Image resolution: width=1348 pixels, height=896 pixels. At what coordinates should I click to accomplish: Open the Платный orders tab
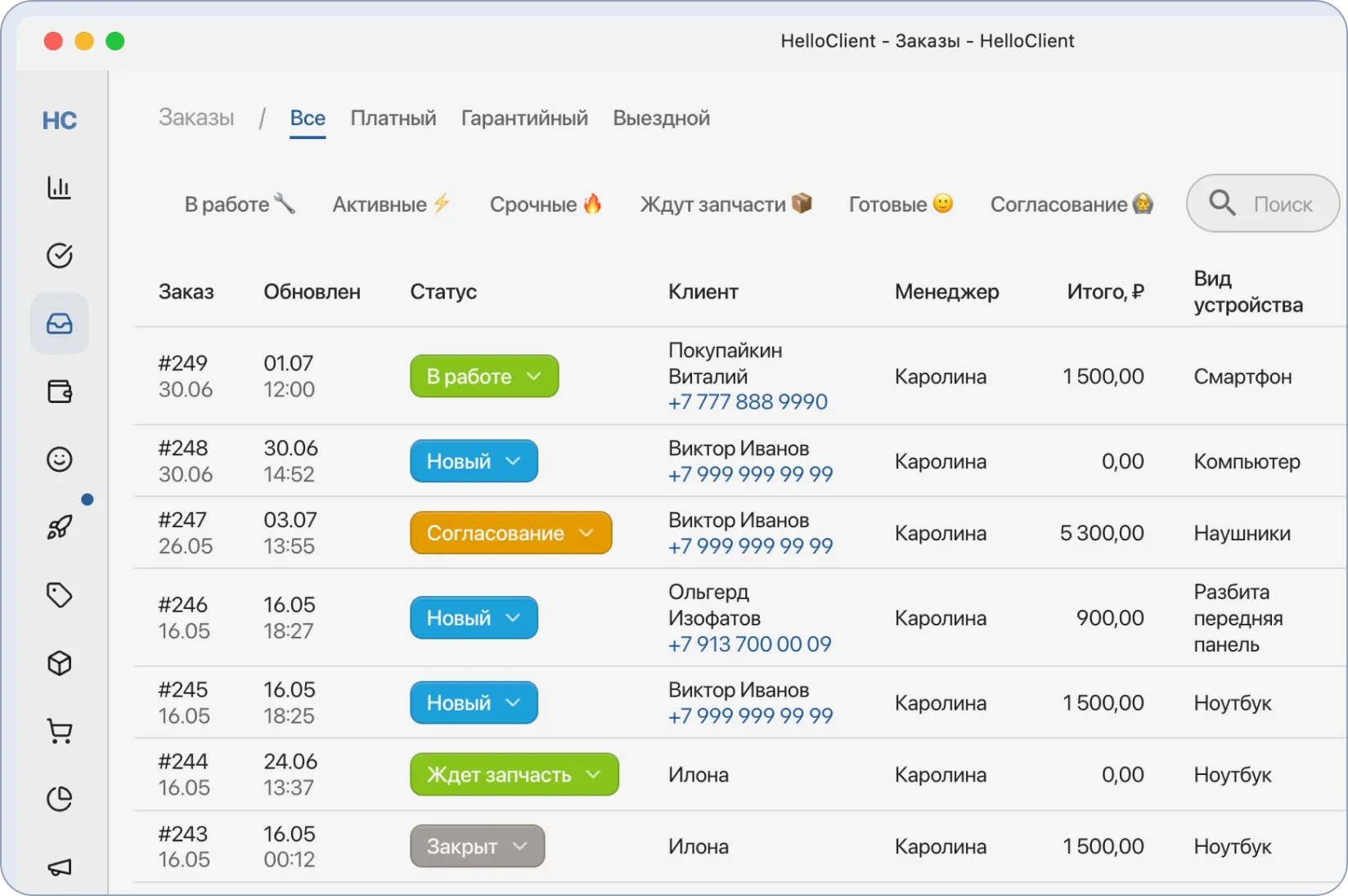pyautogui.click(x=393, y=119)
